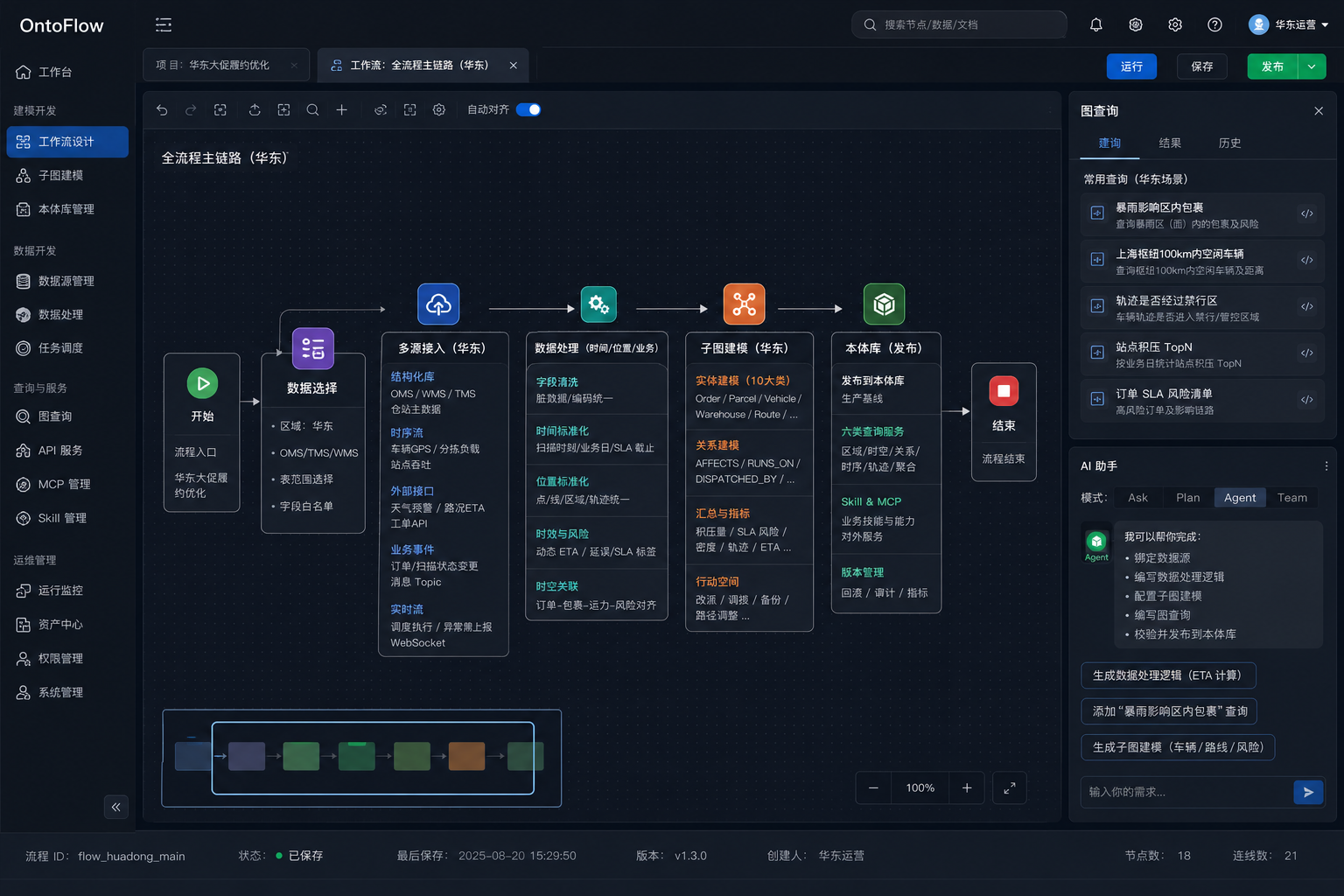The height and width of the screenshot is (896, 1344).
Task: Open canvas settings gear in the toolbar
Action: click(439, 110)
